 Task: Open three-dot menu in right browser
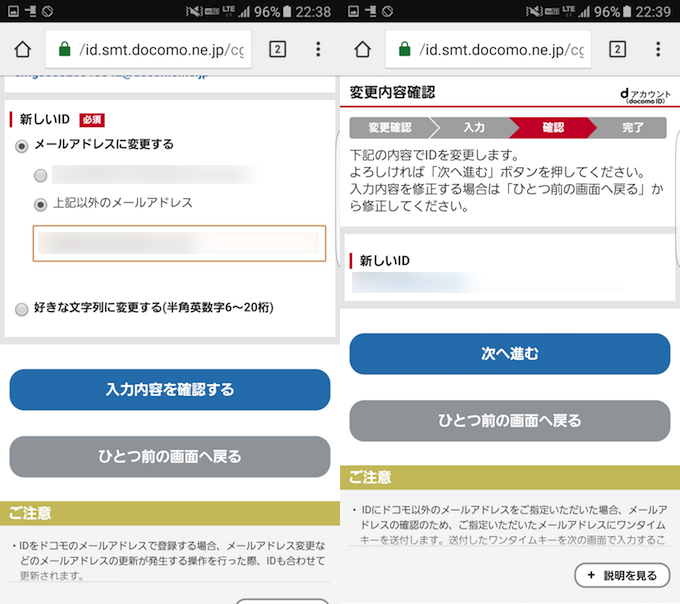(658, 49)
